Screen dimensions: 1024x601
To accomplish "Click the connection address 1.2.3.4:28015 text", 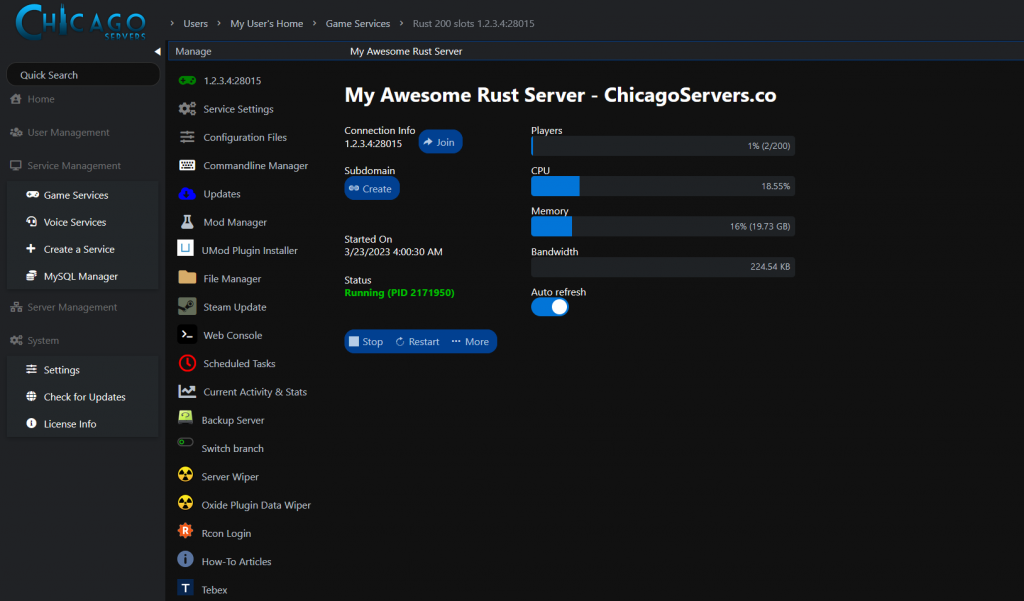I will point(373,144).
